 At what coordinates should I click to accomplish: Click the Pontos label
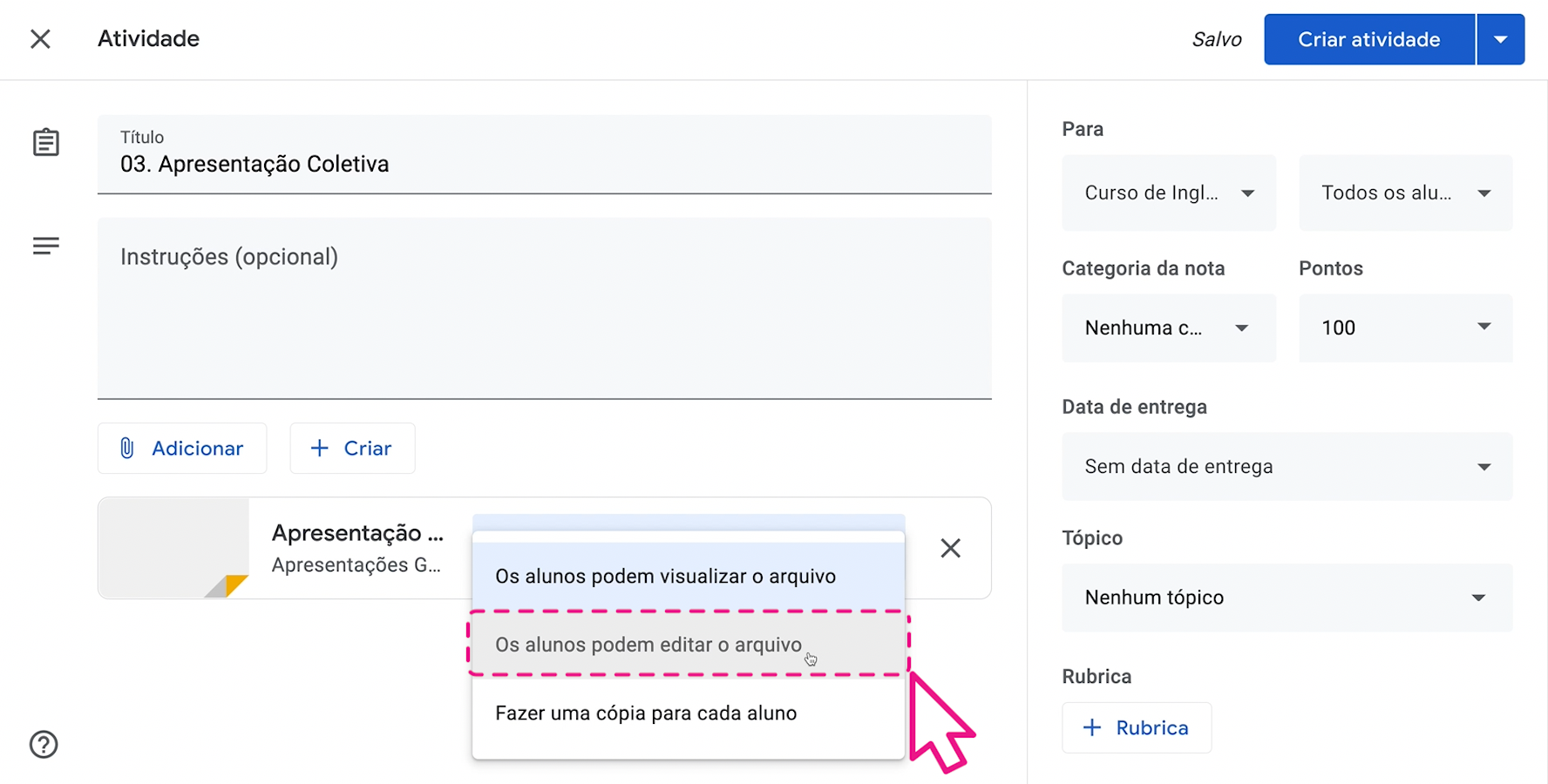click(1331, 268)
